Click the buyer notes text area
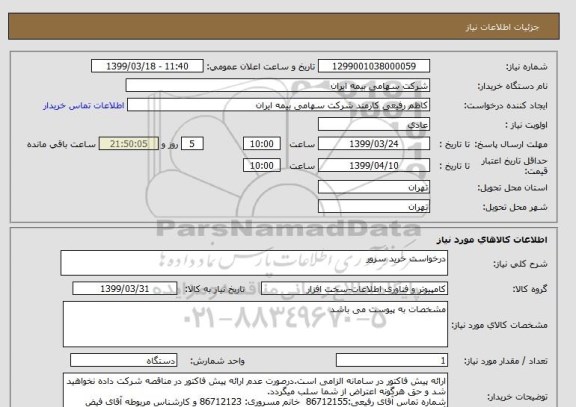The height and width of the screenshot is (407, 576). pyautogui.click(x=255, y=390)
